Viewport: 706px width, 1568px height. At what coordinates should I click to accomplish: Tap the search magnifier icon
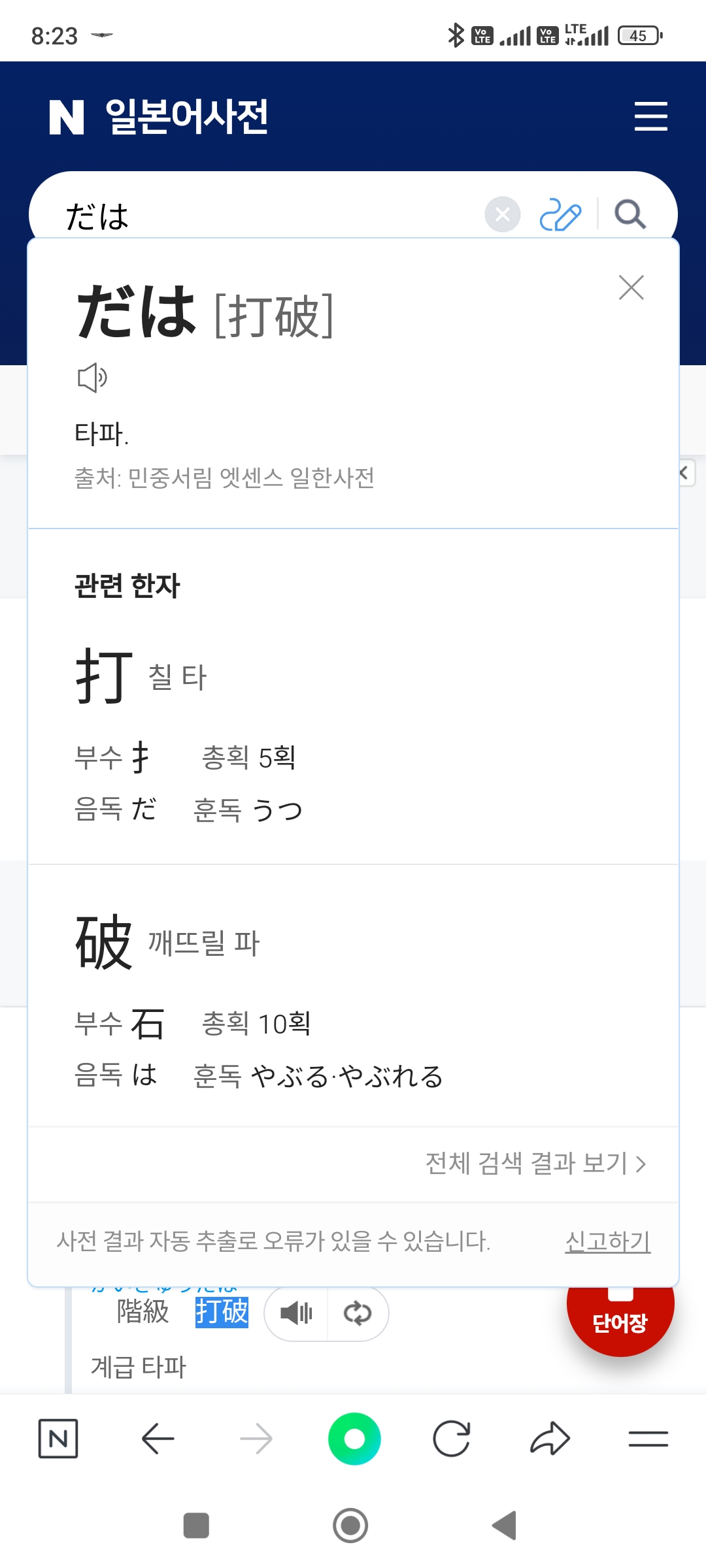point(630,214)
